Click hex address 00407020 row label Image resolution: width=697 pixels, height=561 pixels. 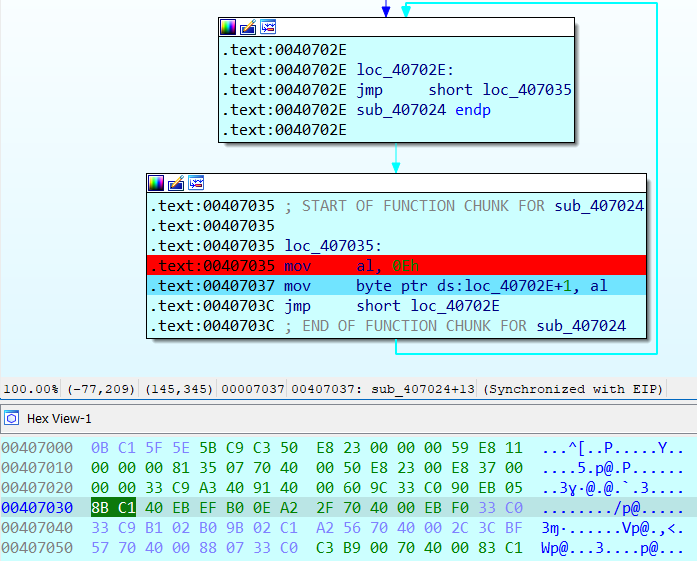37,488
